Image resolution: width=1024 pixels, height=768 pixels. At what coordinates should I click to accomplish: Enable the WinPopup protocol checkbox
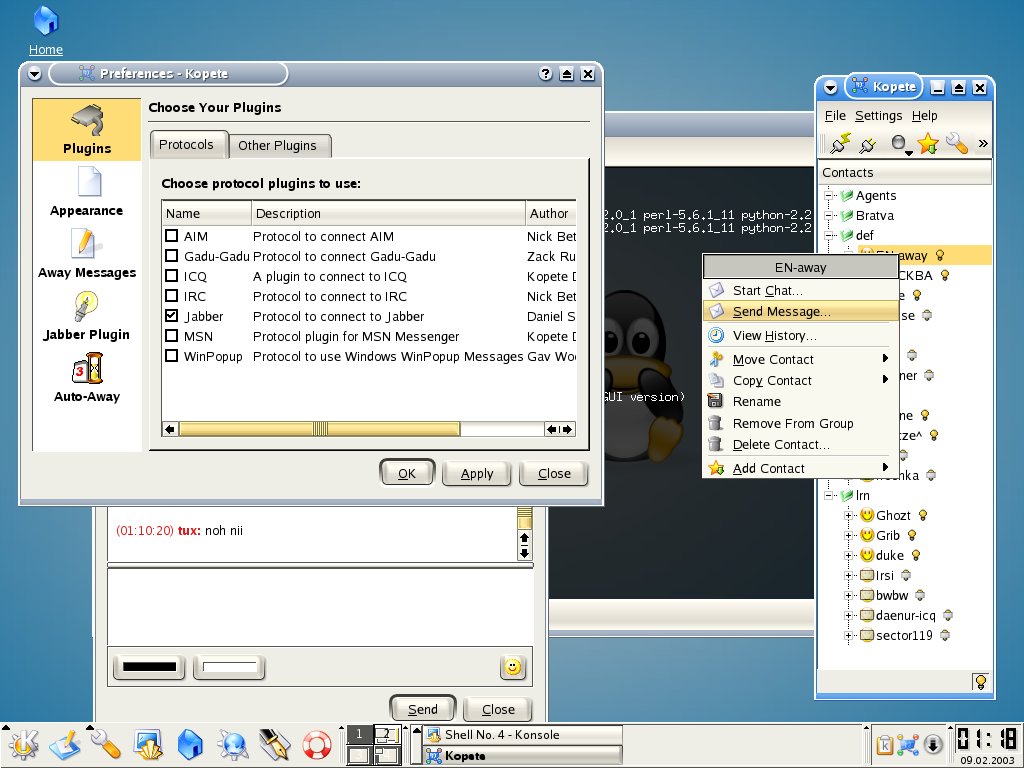[x=172, y=356]
